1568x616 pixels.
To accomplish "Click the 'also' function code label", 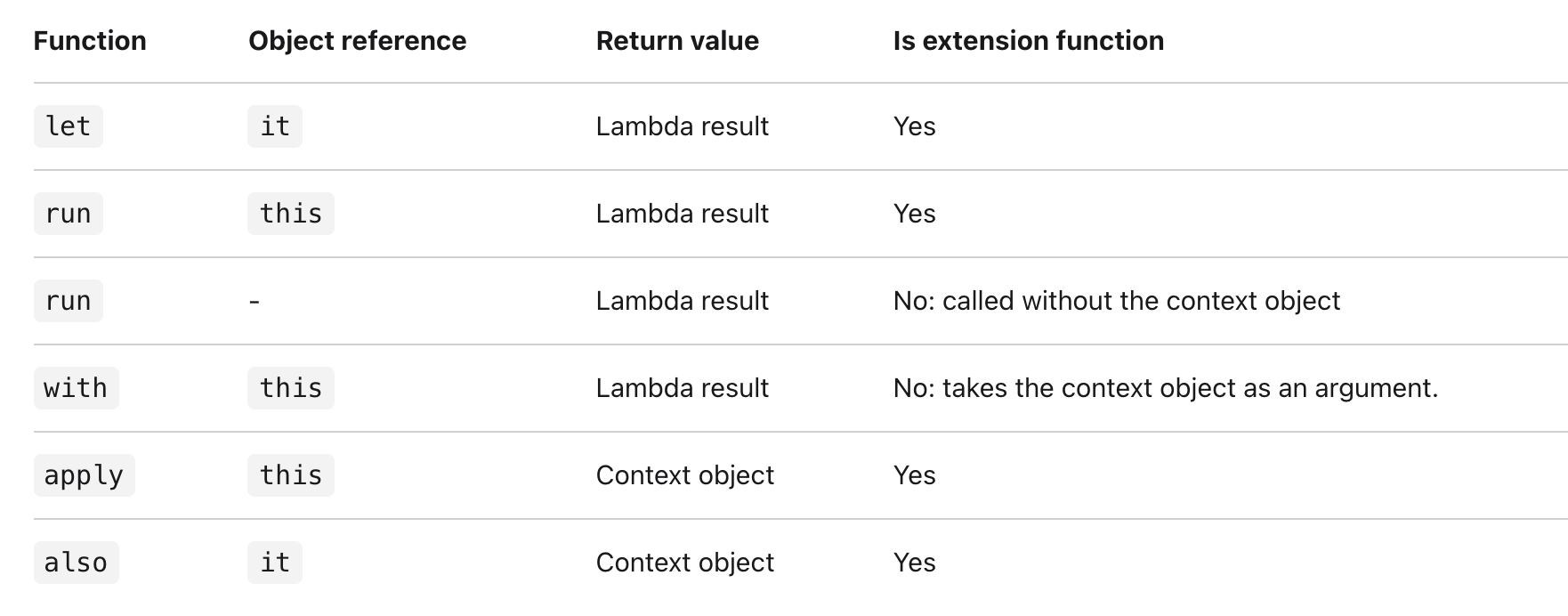I will coord(76,563).
